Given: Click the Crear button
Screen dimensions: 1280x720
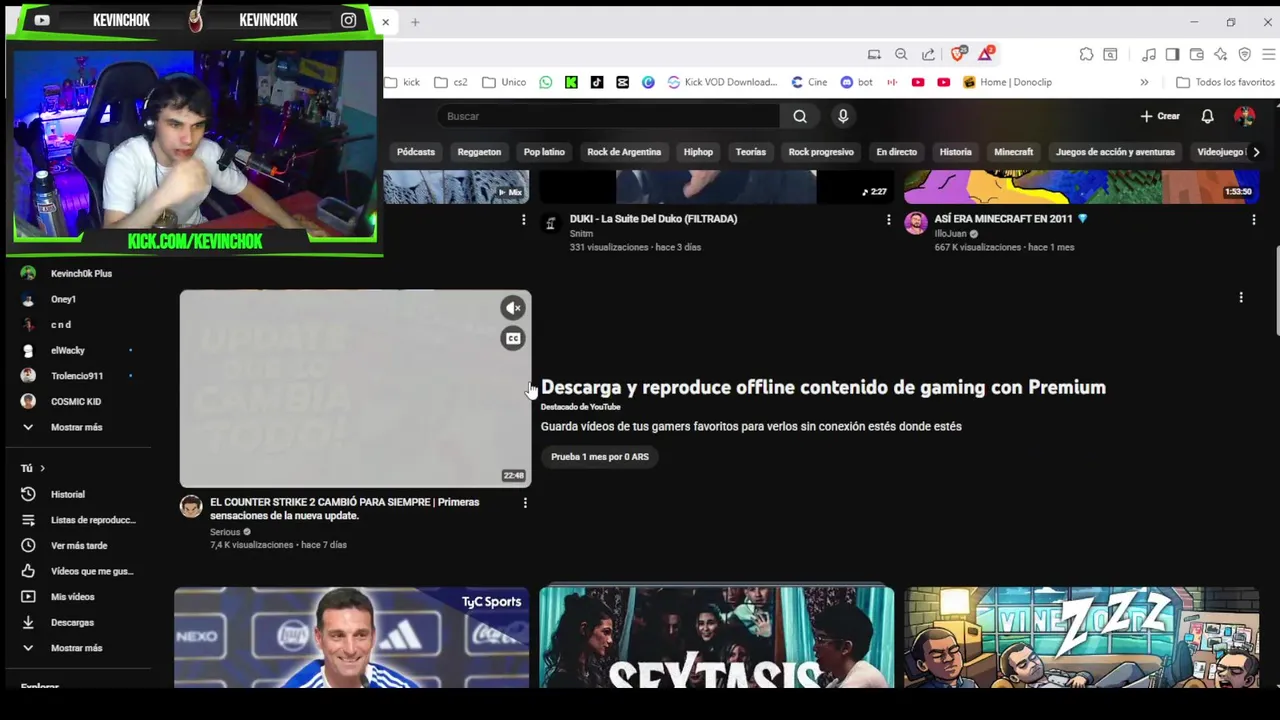Looking at the screenshot, I should (1160, 116).
